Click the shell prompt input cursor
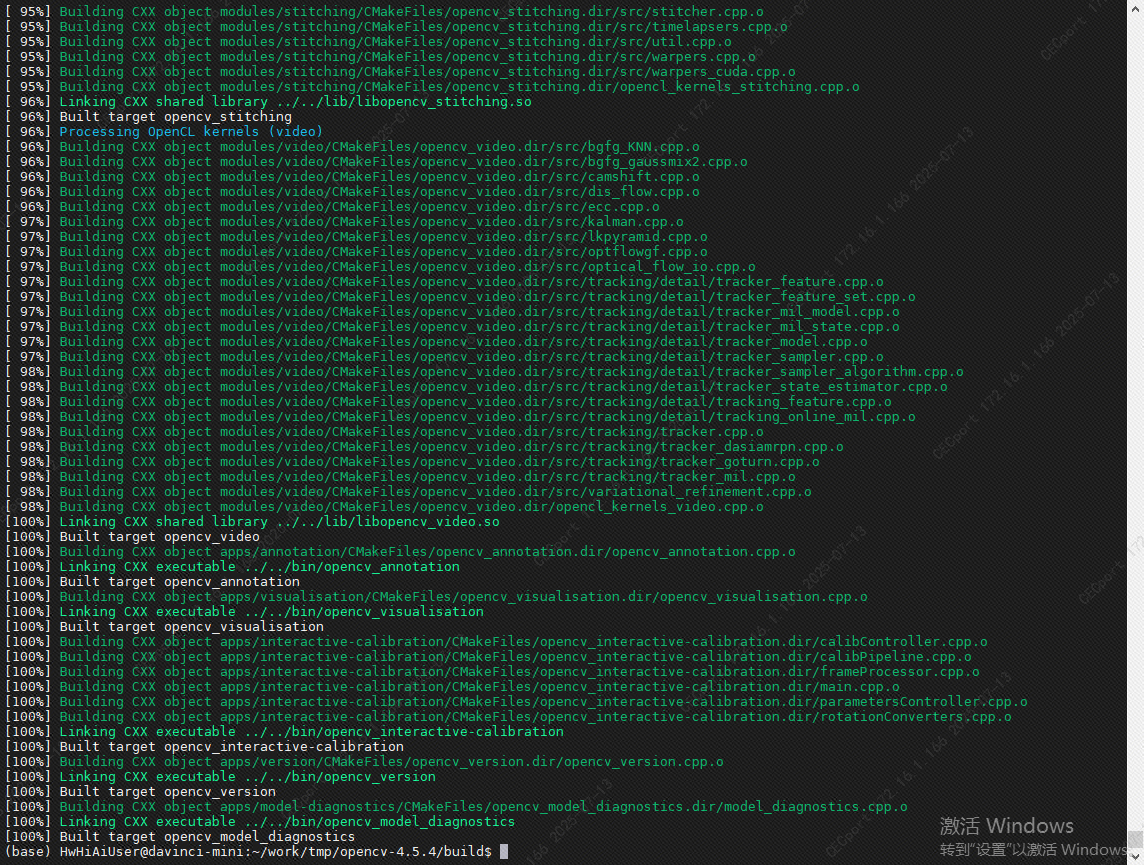Image resolution: width=1144 pixels, height=865 pixels. [x=503, y=851]
